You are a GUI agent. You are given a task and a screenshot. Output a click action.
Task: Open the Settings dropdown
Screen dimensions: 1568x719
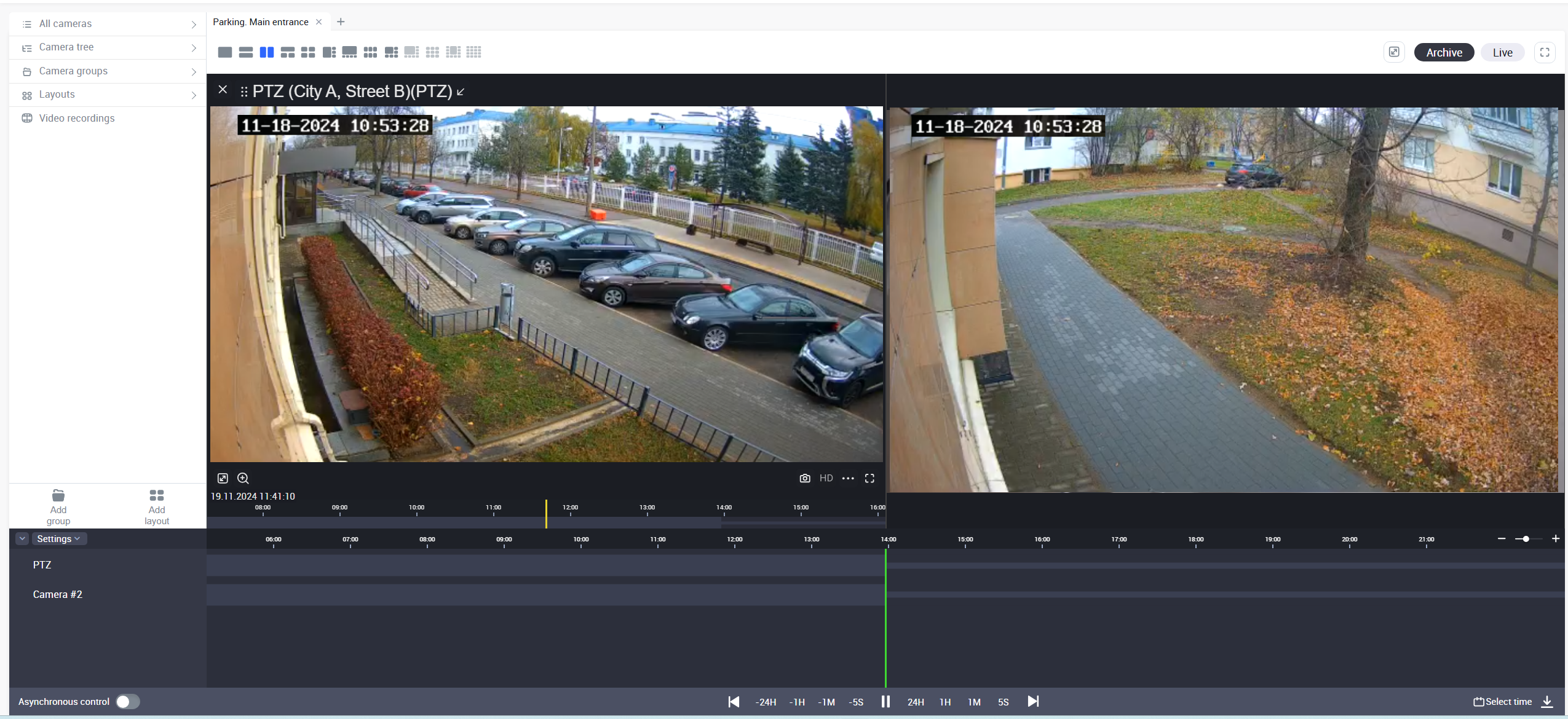tap(58, 539)
